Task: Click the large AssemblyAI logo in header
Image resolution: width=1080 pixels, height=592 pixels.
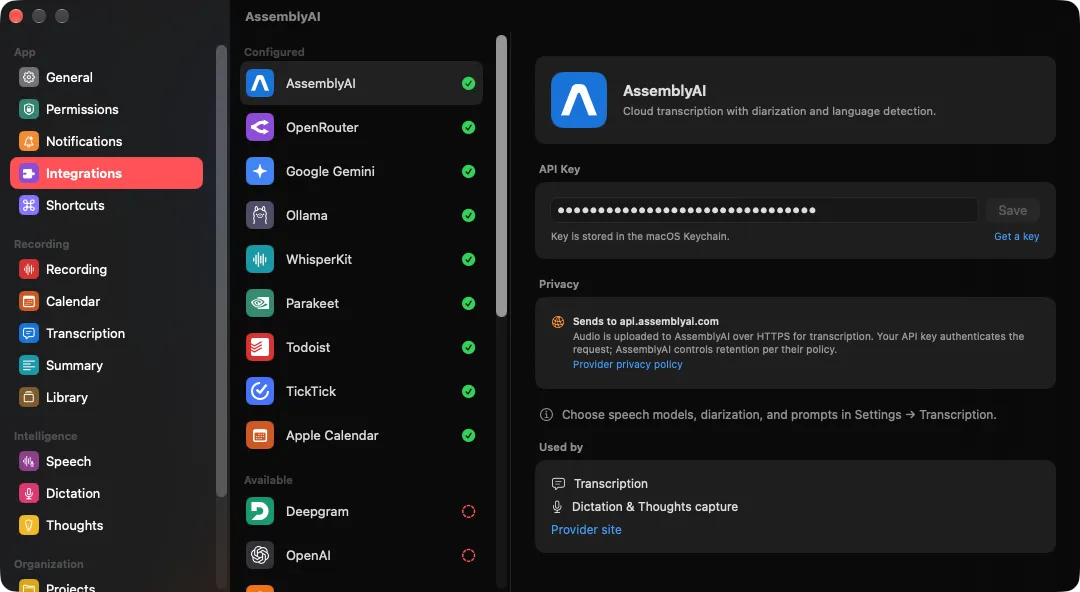Action: click(x=579, y=100)
